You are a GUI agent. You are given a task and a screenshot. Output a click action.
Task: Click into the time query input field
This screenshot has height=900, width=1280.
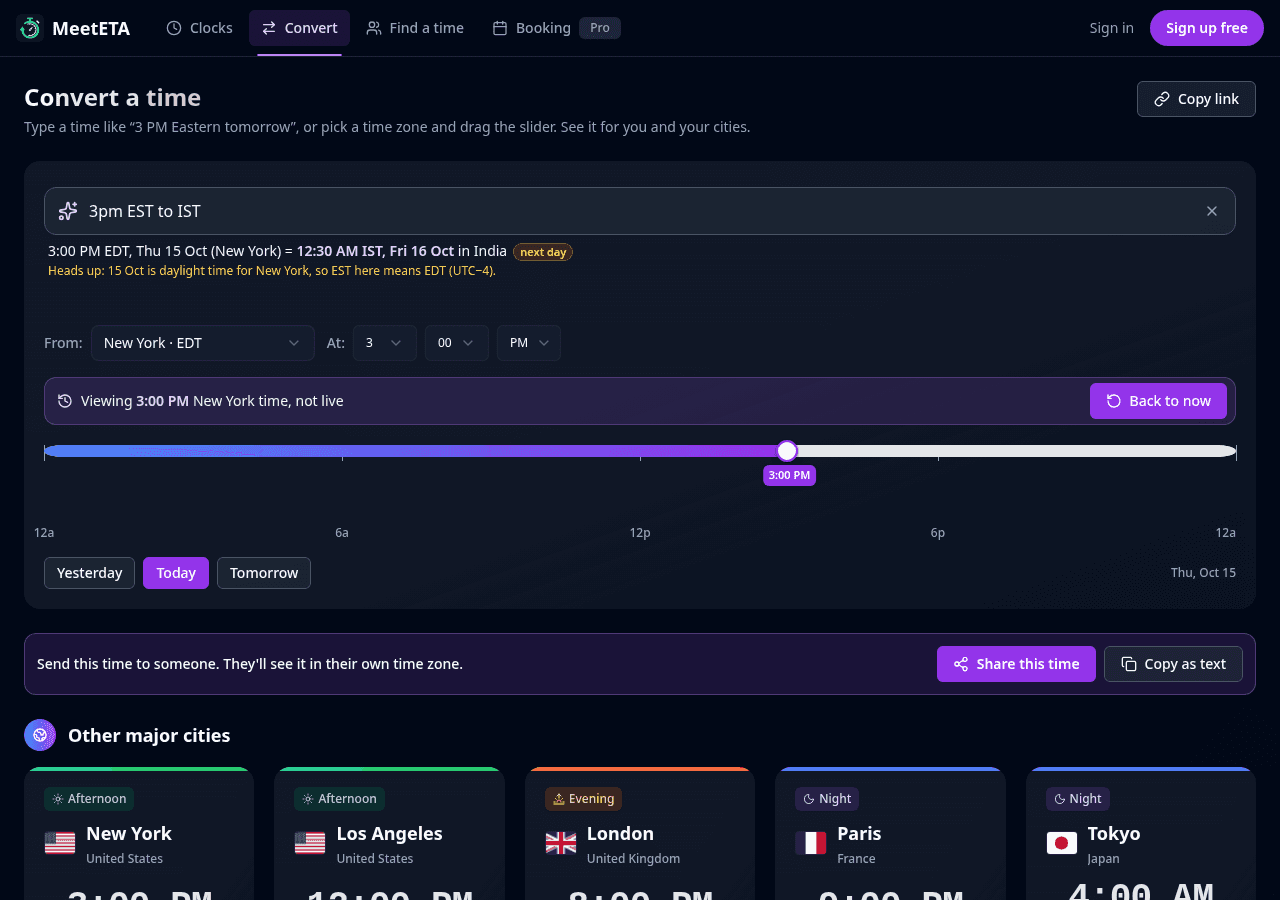640,211
